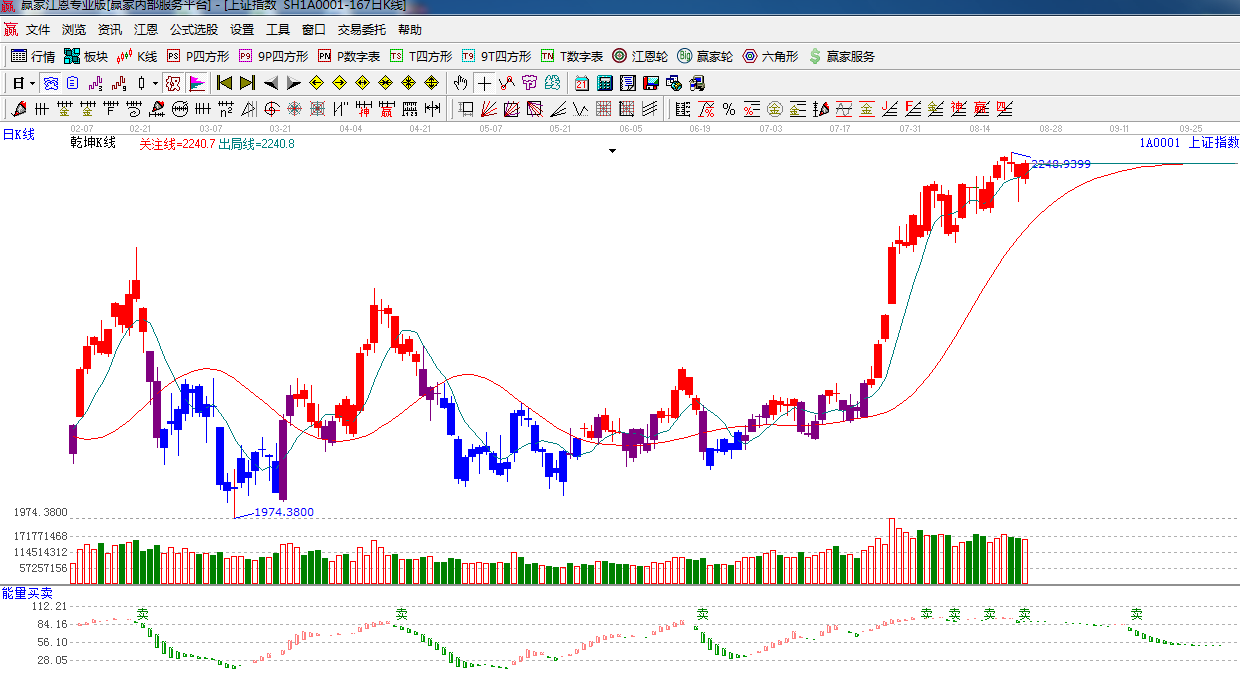1240x677 pixels.
Task: Open the K线 chart view
Action: (137, 57)
